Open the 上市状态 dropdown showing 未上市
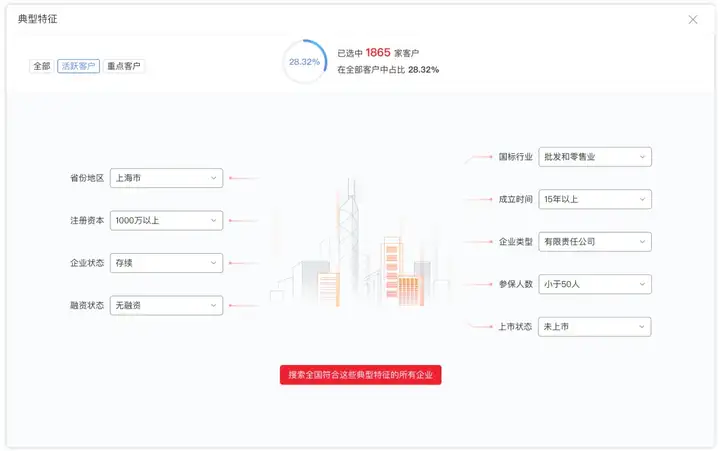The image size is (720, 451). coord(595,327)
